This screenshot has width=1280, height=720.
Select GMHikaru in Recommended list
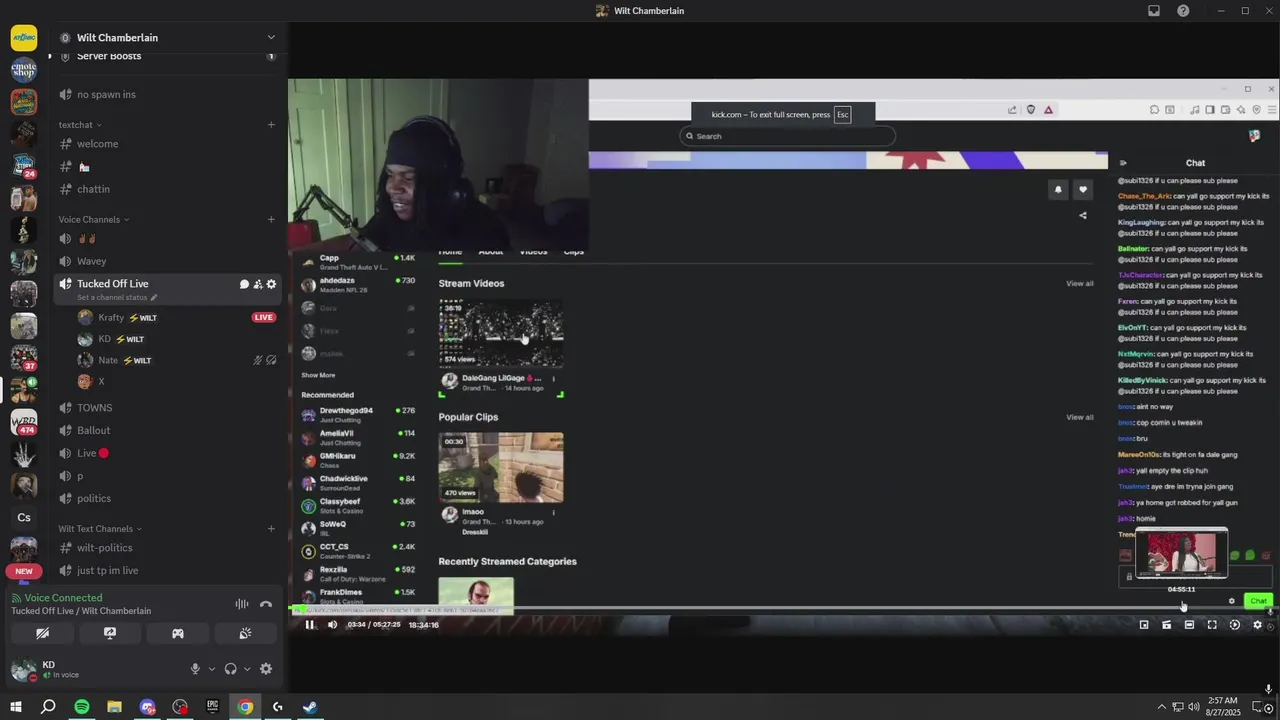tap(358, 460)
